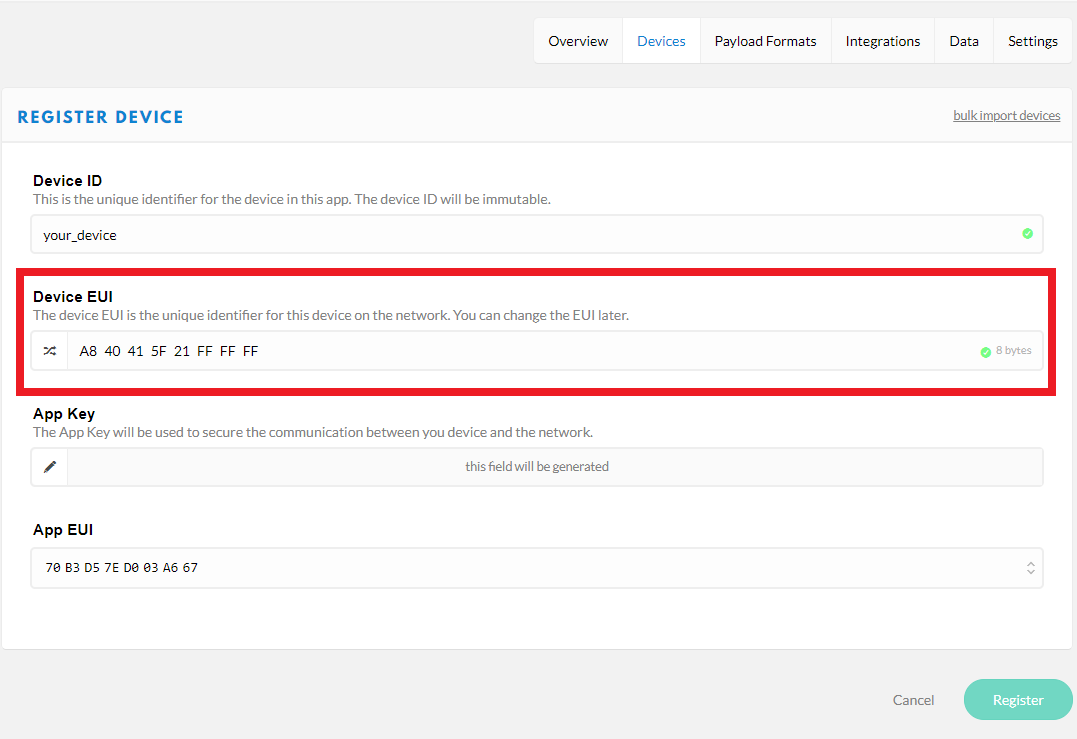Open the Settings tab
This screenshot has height=739, width=1077.
tap(1032, 41)
